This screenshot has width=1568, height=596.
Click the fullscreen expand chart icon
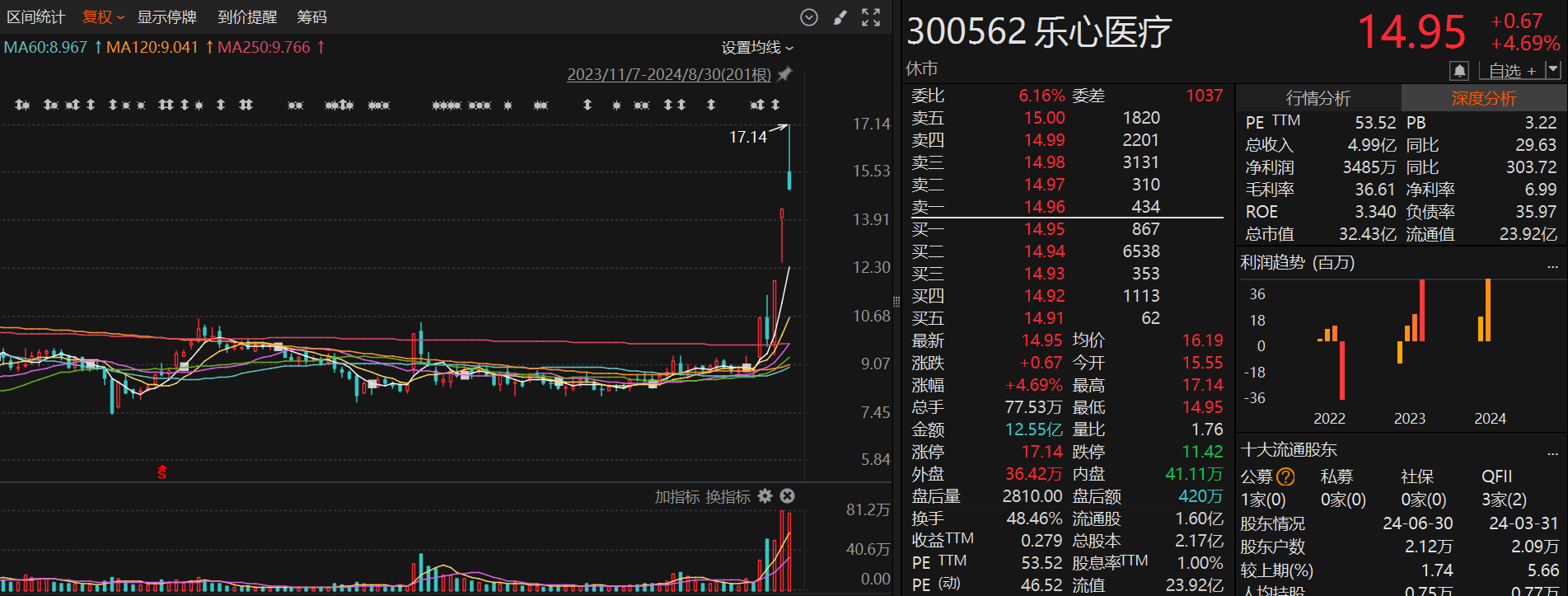click(x=871, y=17)
